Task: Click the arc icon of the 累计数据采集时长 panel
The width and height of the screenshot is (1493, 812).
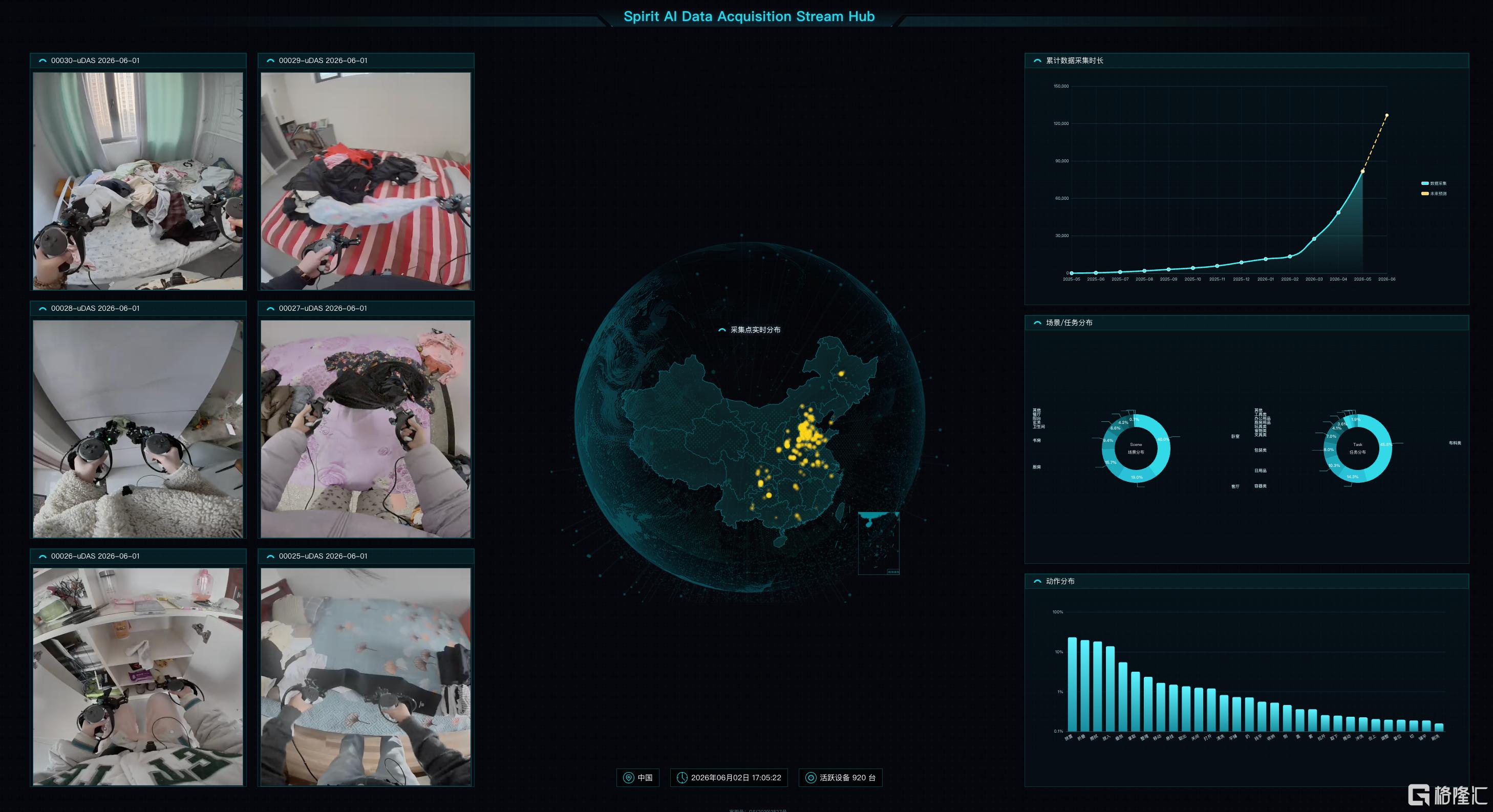Action: tap(1037, 60)
